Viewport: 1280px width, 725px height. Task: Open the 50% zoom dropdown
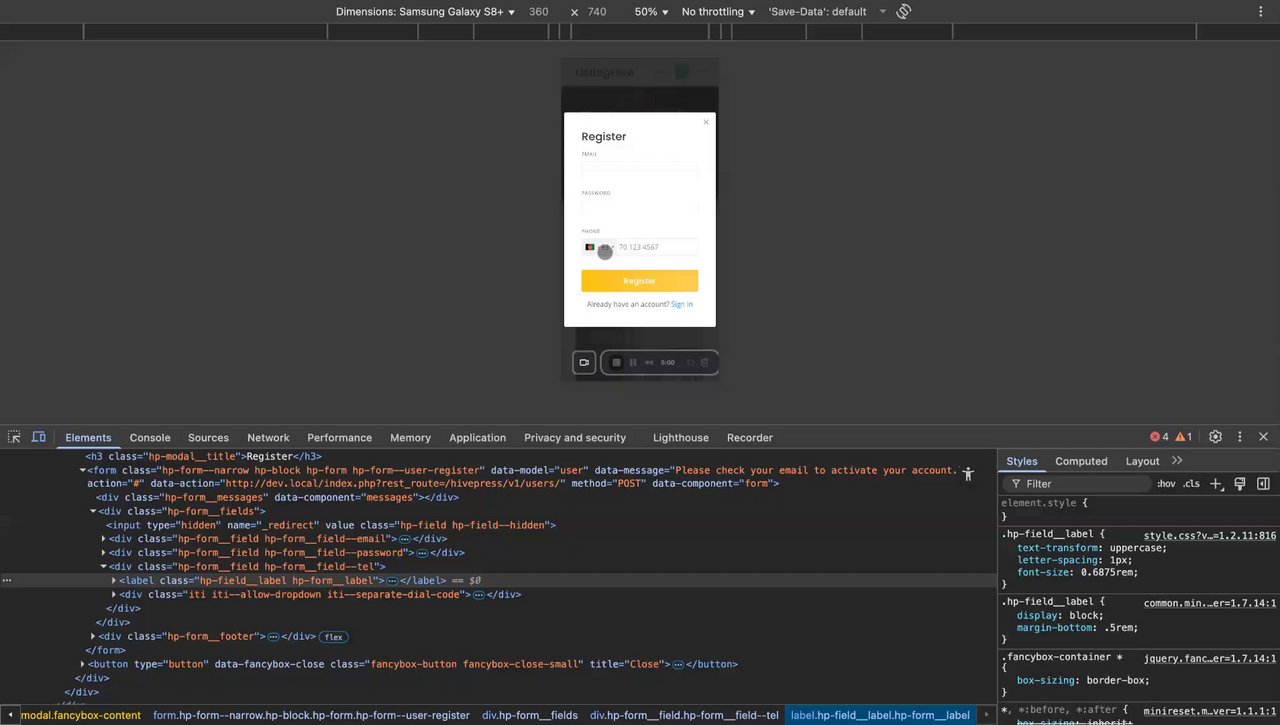(651, 12)
